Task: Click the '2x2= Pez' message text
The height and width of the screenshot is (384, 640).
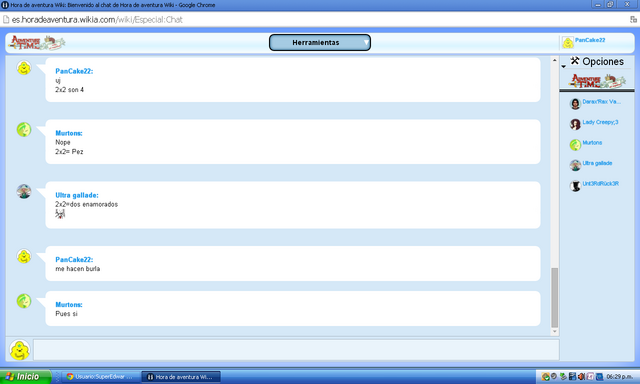Action: [69, 151]
